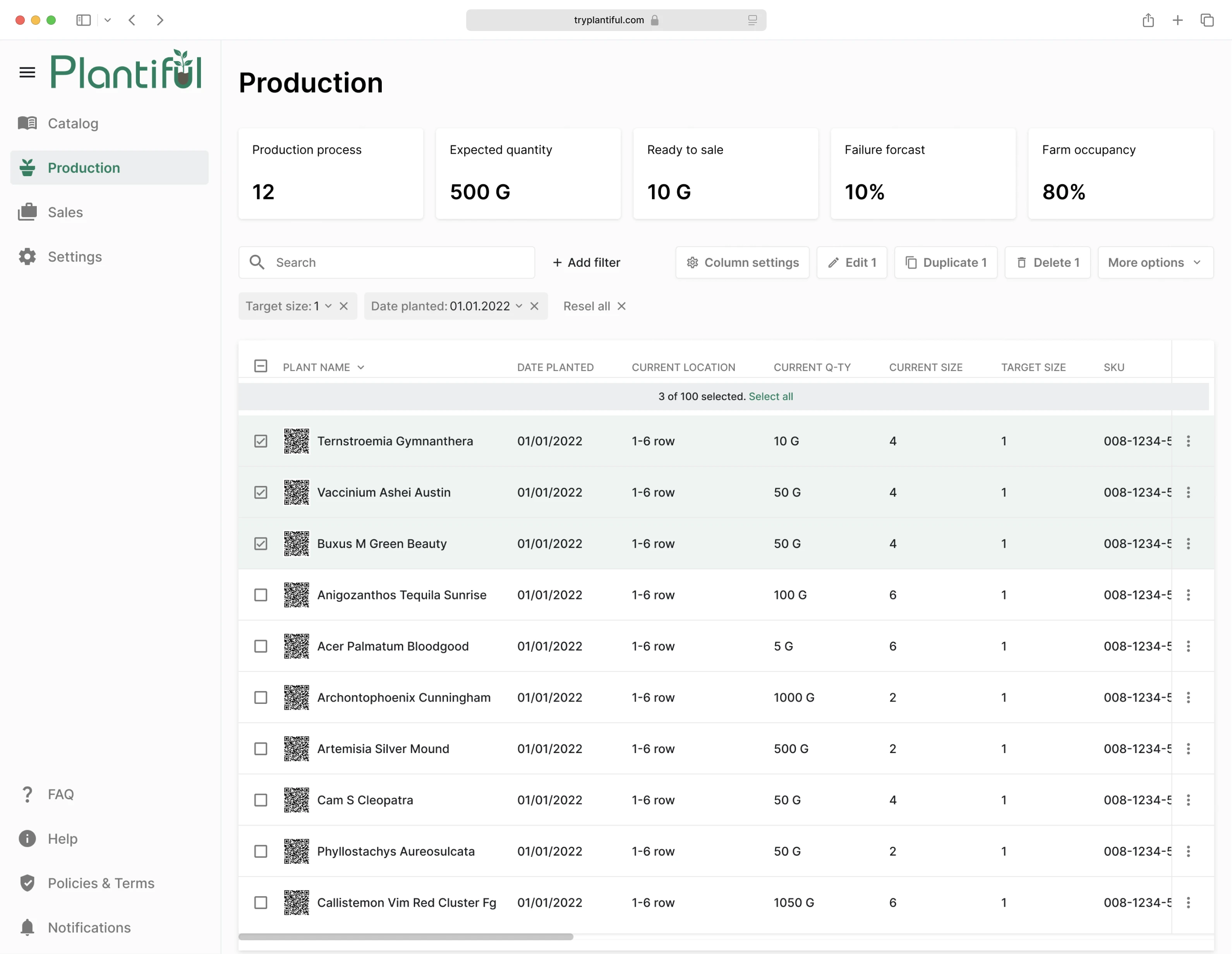Open Column settings gear button

[x=742, y=263]
